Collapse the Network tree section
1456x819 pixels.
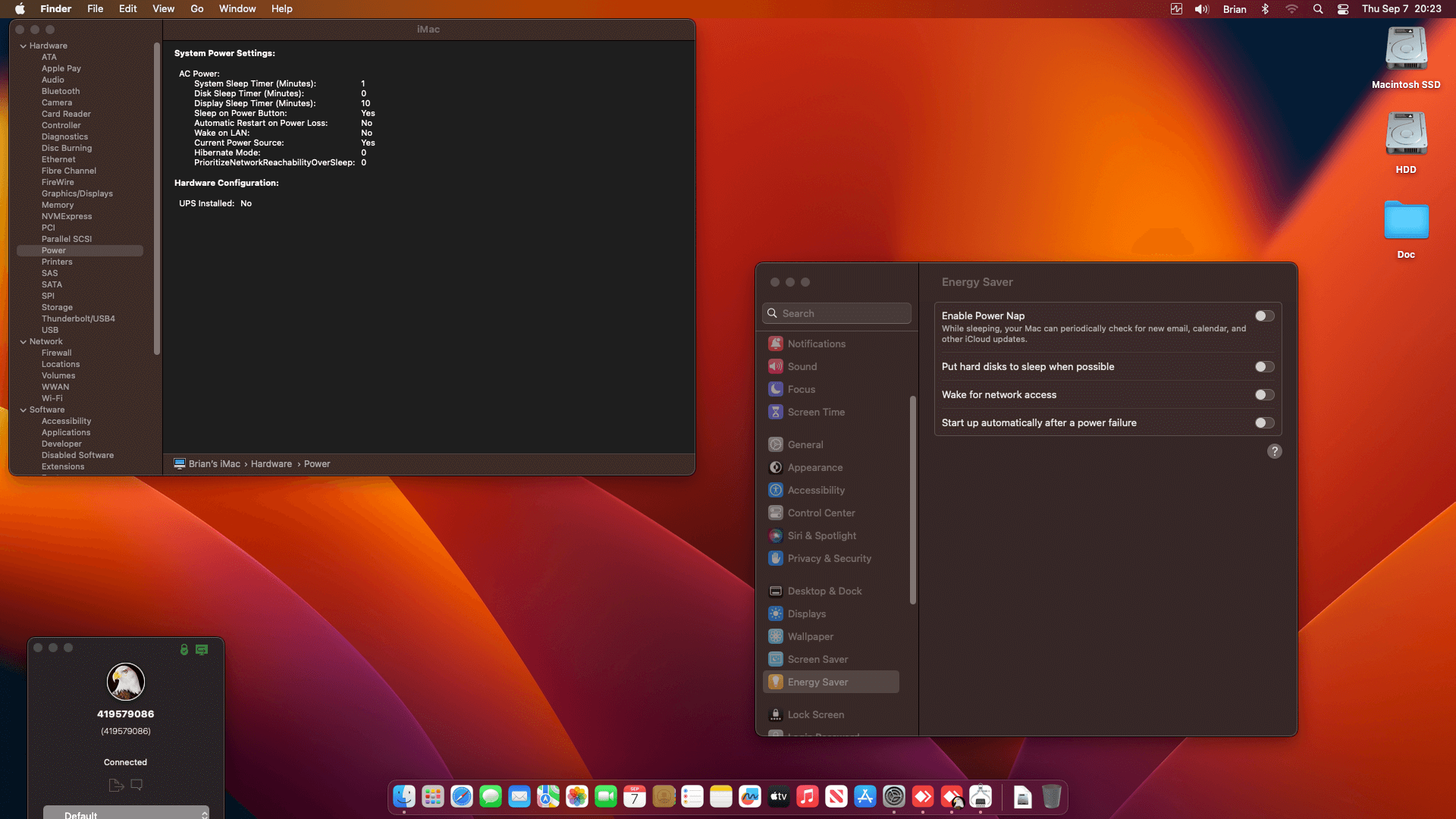(24, 342)
